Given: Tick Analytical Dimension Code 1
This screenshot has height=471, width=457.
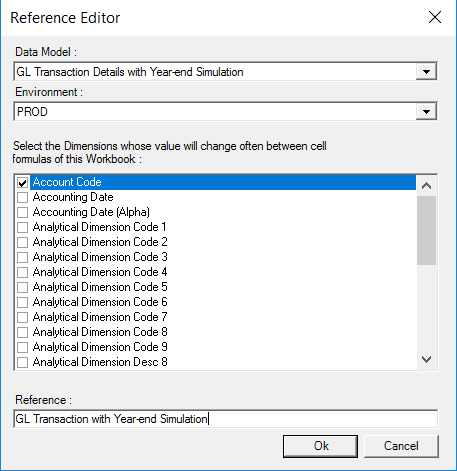Looking at the screenshot, I should (22, 228).
